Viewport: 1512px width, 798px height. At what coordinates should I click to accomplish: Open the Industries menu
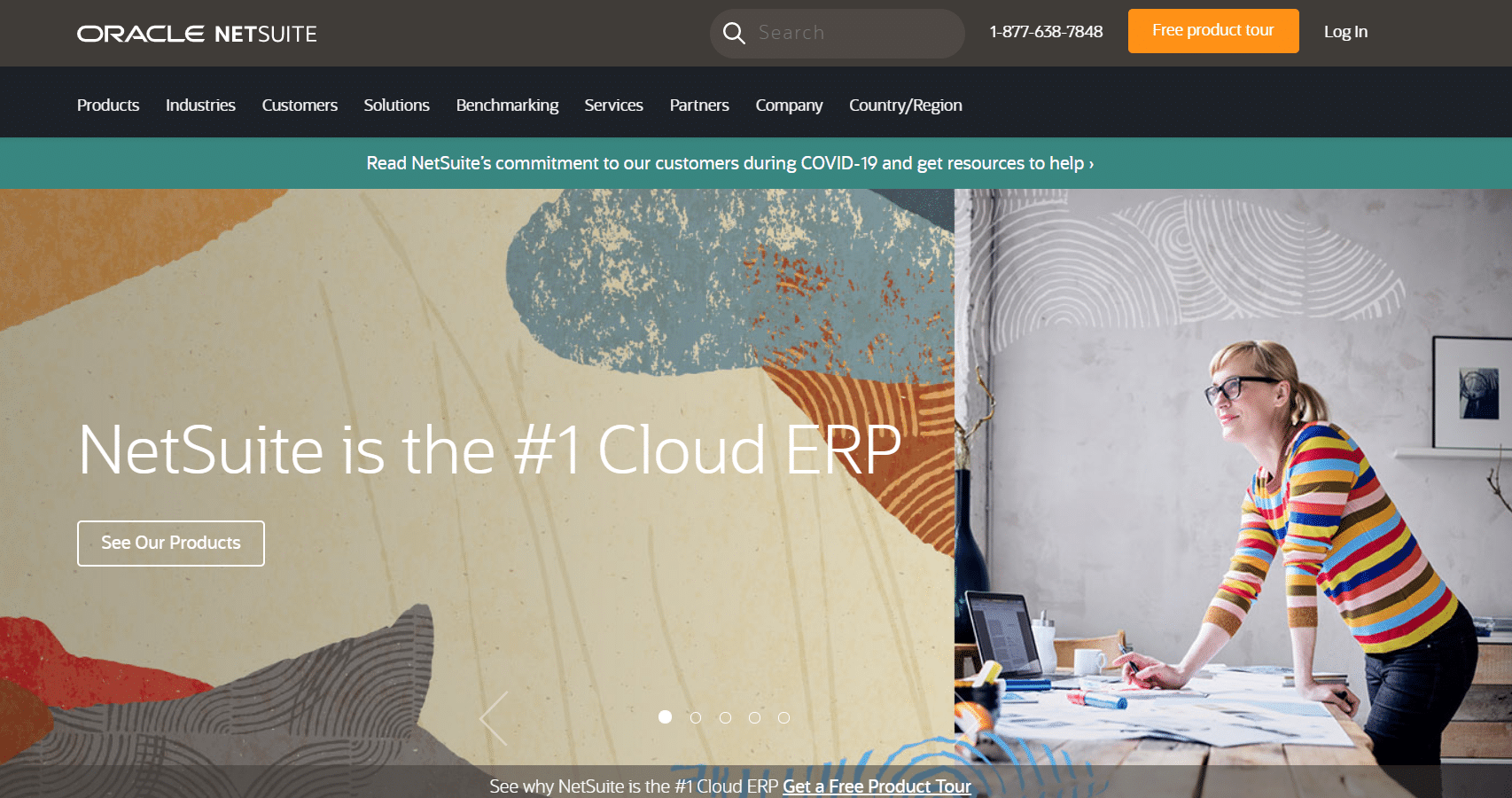[200, 106]
